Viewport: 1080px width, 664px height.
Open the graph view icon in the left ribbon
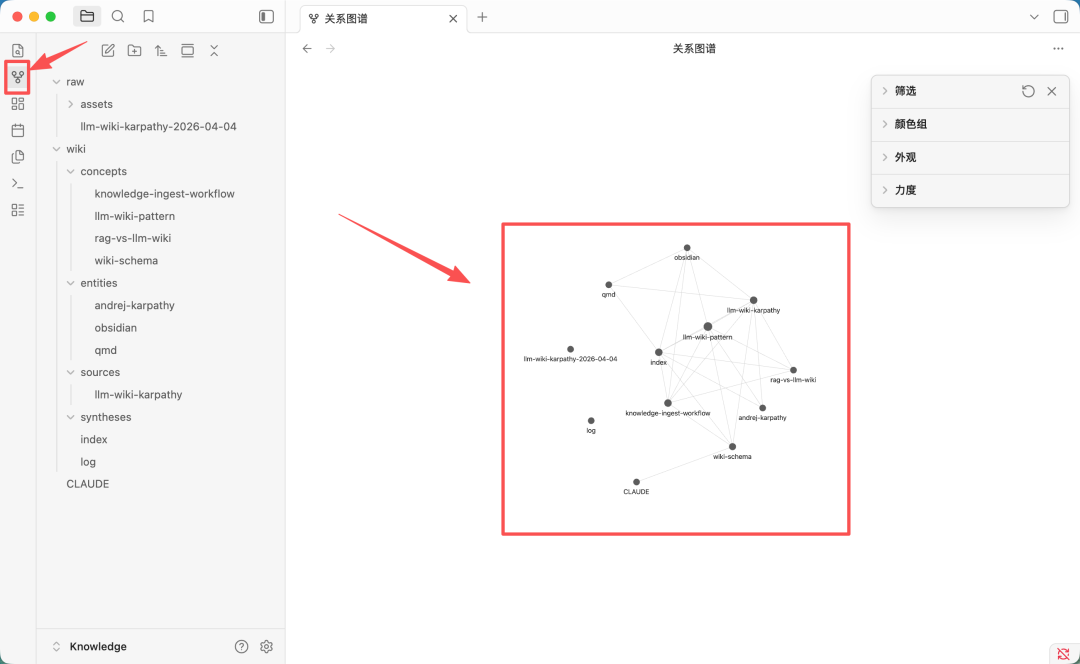pos(16,77)
